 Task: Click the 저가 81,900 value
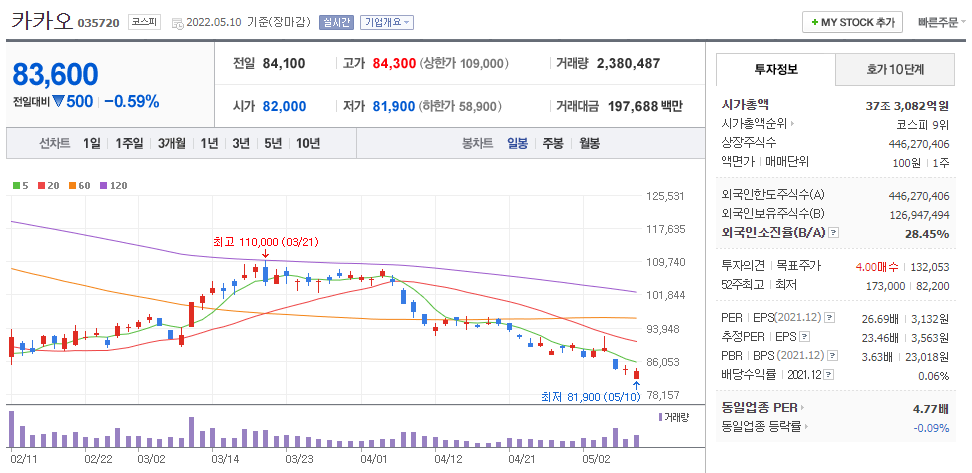tap(394, 106)
